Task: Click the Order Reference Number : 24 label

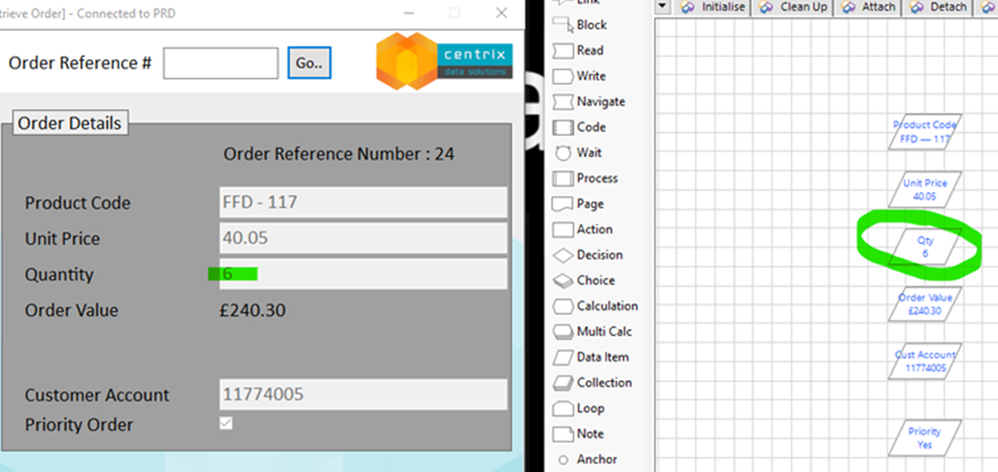Action: (339, 154)
